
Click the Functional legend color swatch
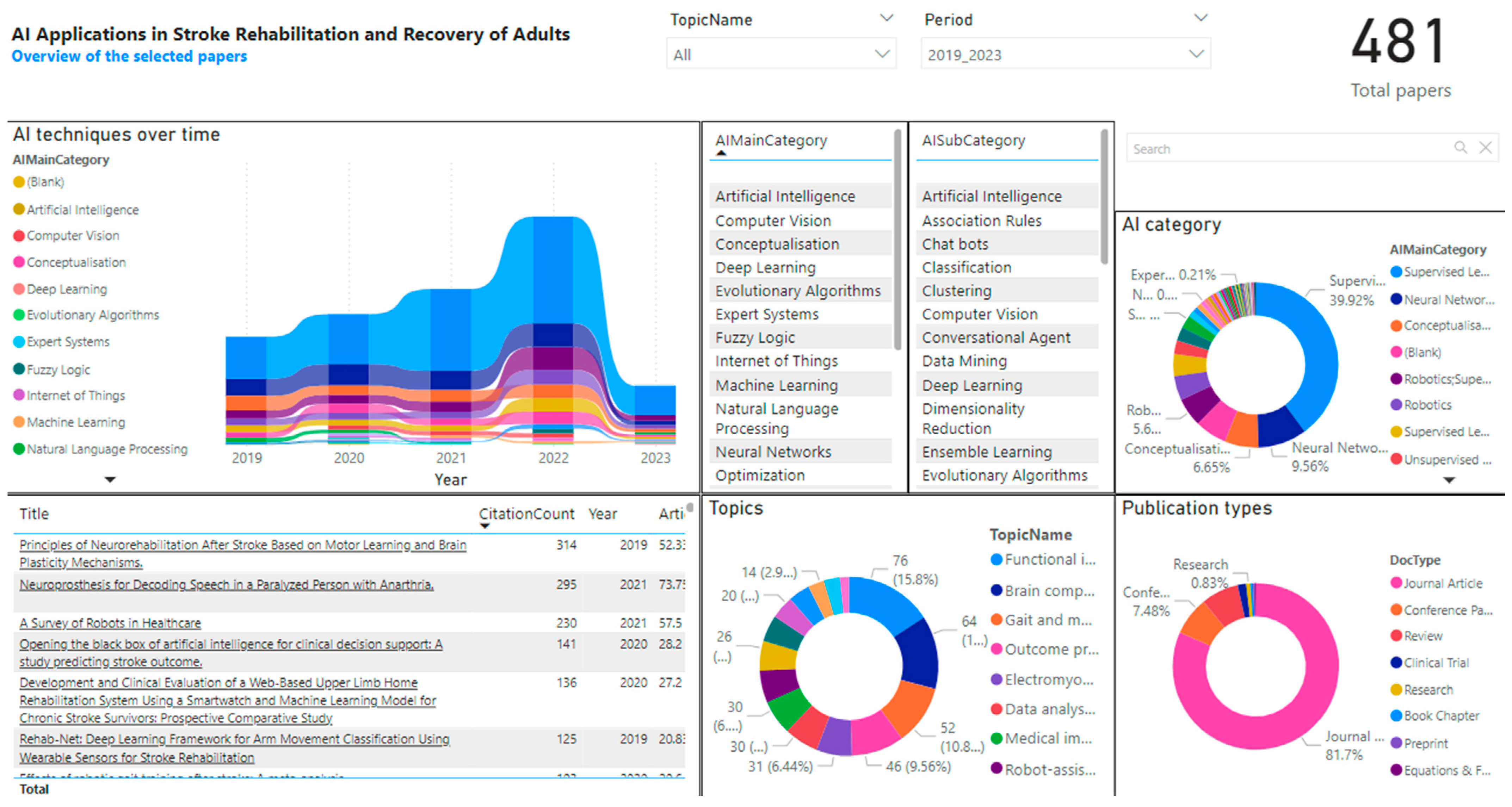(x=996, y=559)
